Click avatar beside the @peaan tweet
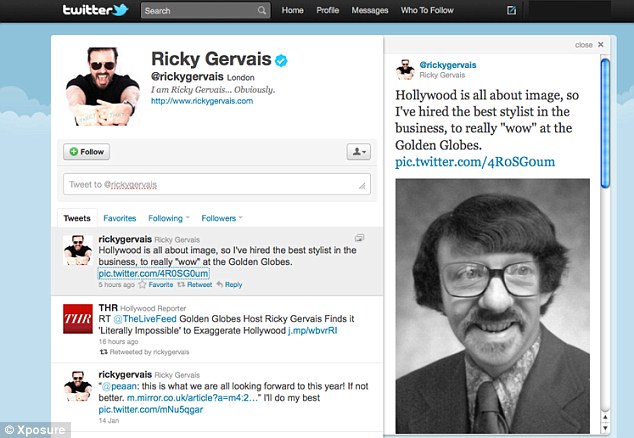Viewport: 634px width, 438px height. pos(78,386)
